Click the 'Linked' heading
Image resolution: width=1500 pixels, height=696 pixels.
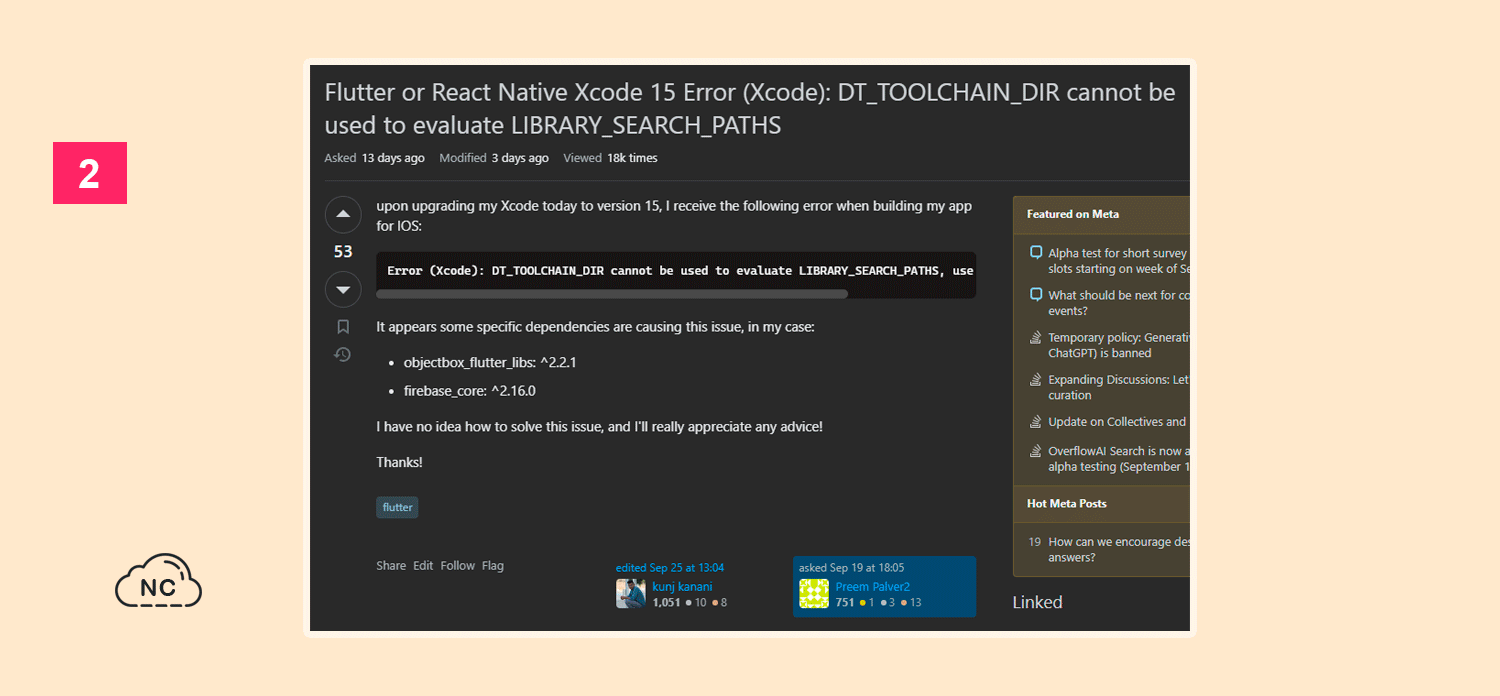pos(1037,602)
